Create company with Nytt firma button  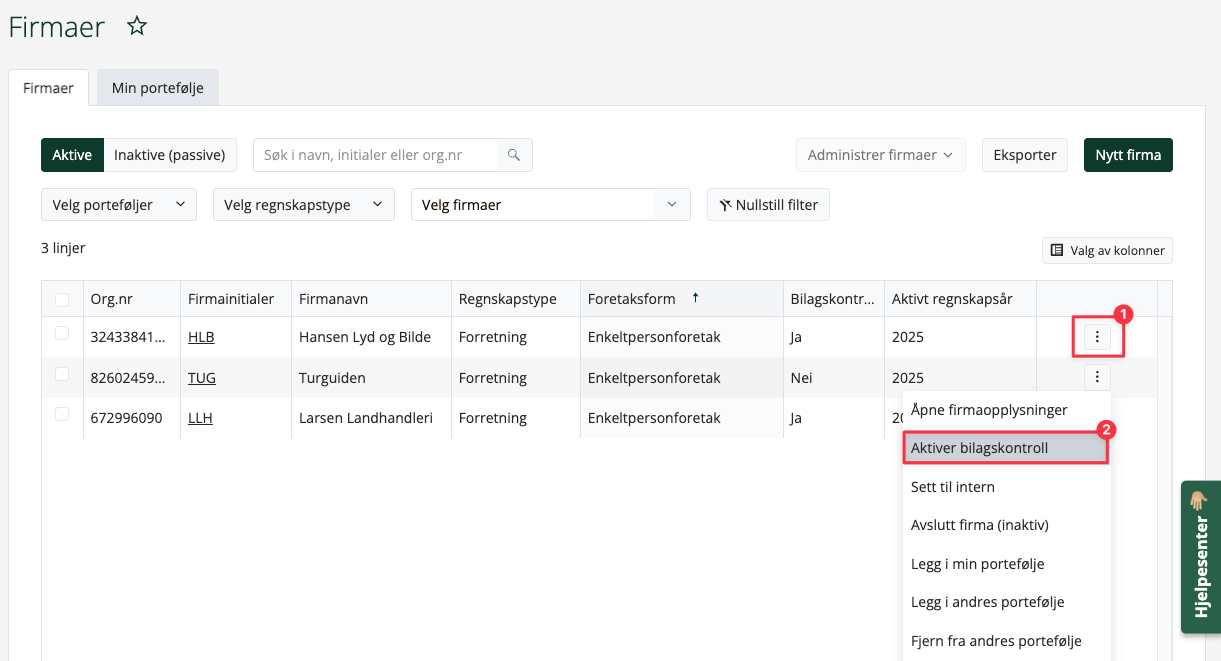(x=1128, y=155)
